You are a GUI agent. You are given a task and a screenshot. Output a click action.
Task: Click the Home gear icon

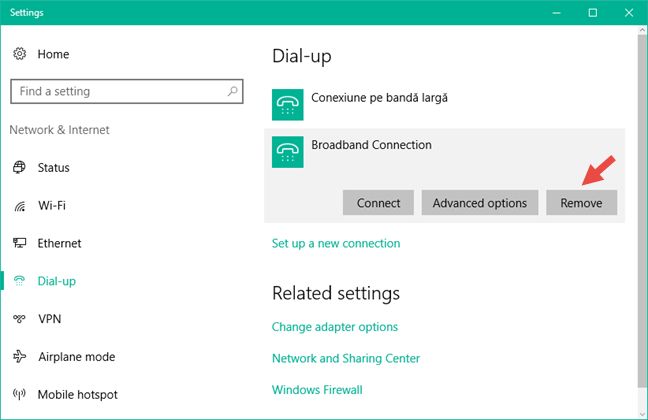19,54
